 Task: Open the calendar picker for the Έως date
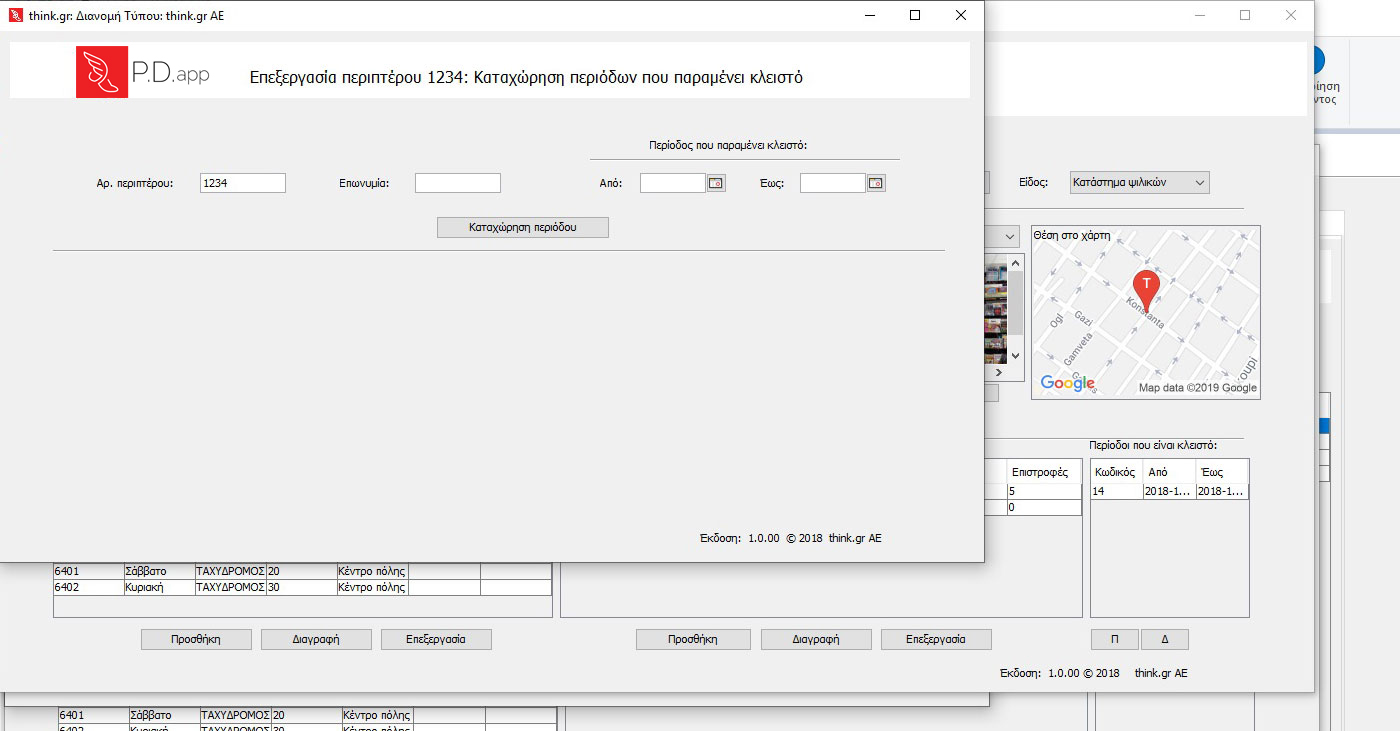(x=876, y=183)
